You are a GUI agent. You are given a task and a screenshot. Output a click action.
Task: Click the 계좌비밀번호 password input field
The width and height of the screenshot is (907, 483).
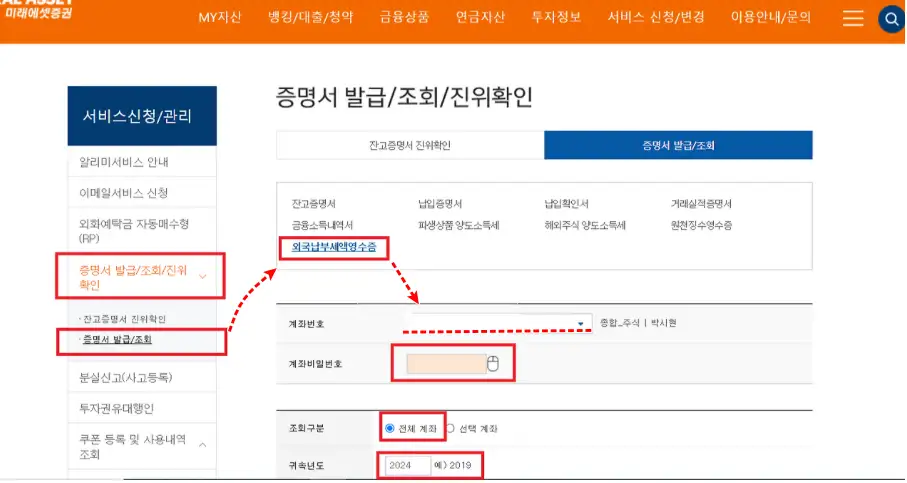pyautogui.click(x=447, y=364)
